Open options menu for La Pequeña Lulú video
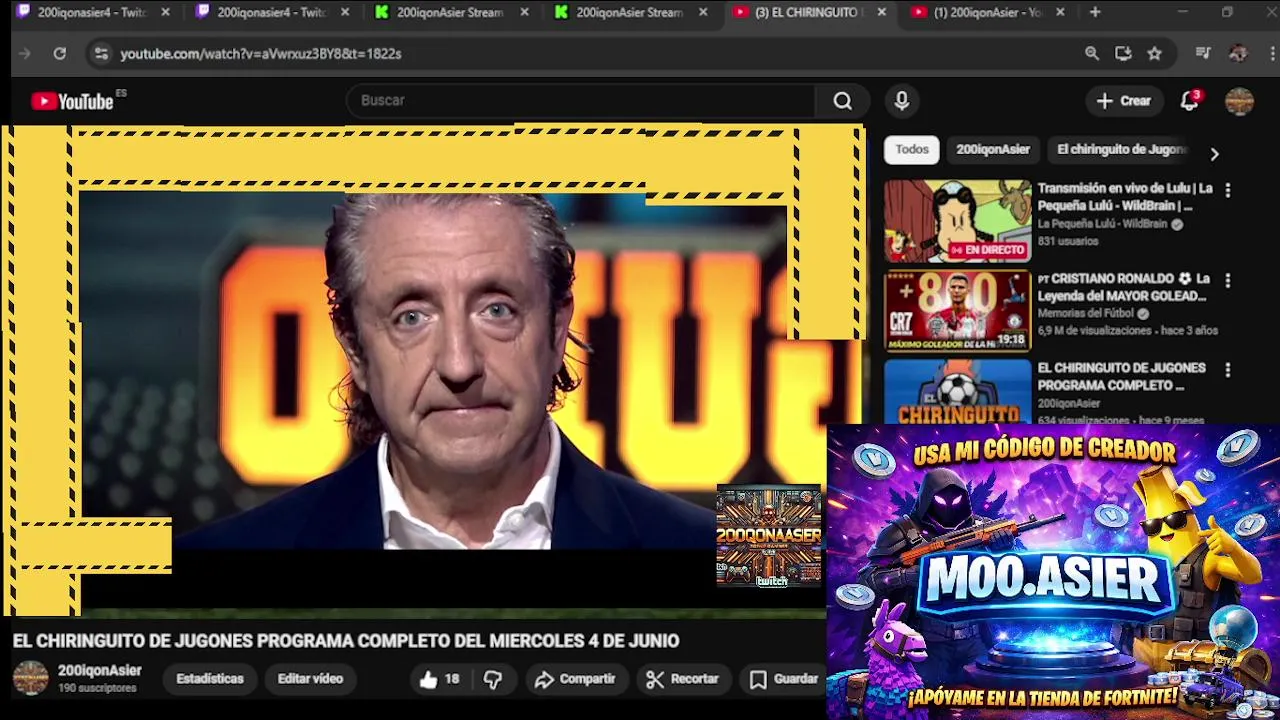 (1228, 190)
